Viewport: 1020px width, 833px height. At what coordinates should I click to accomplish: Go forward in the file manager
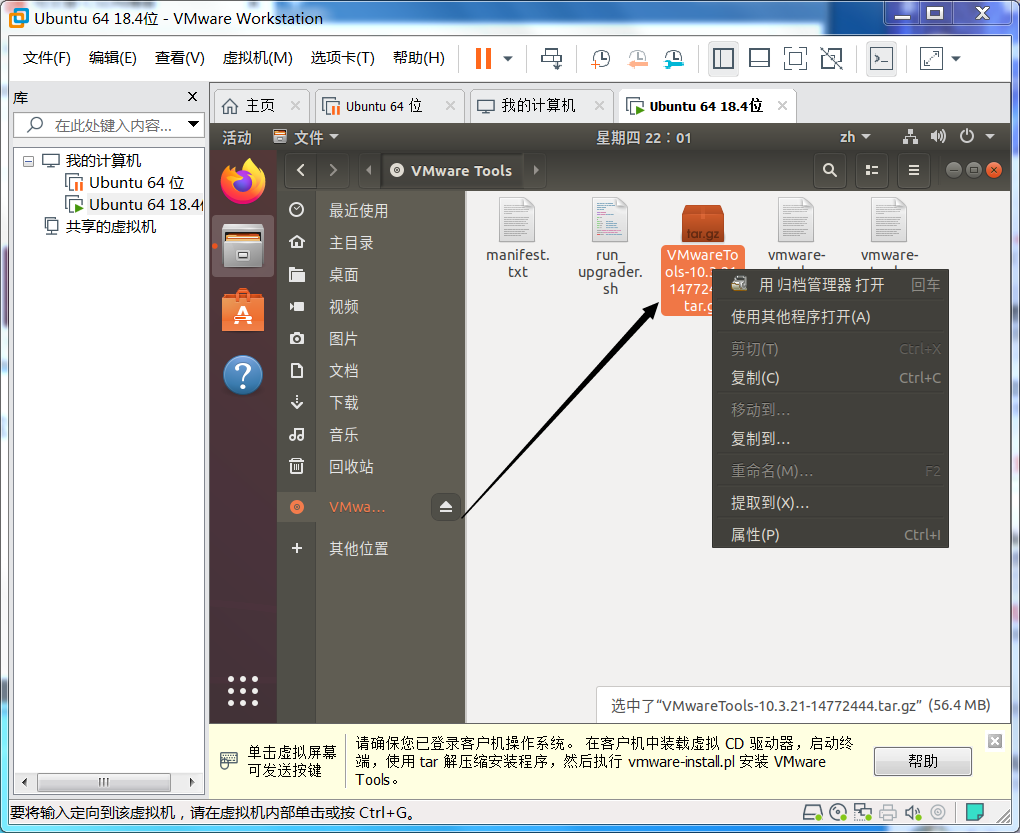click(x=333, y=170)
